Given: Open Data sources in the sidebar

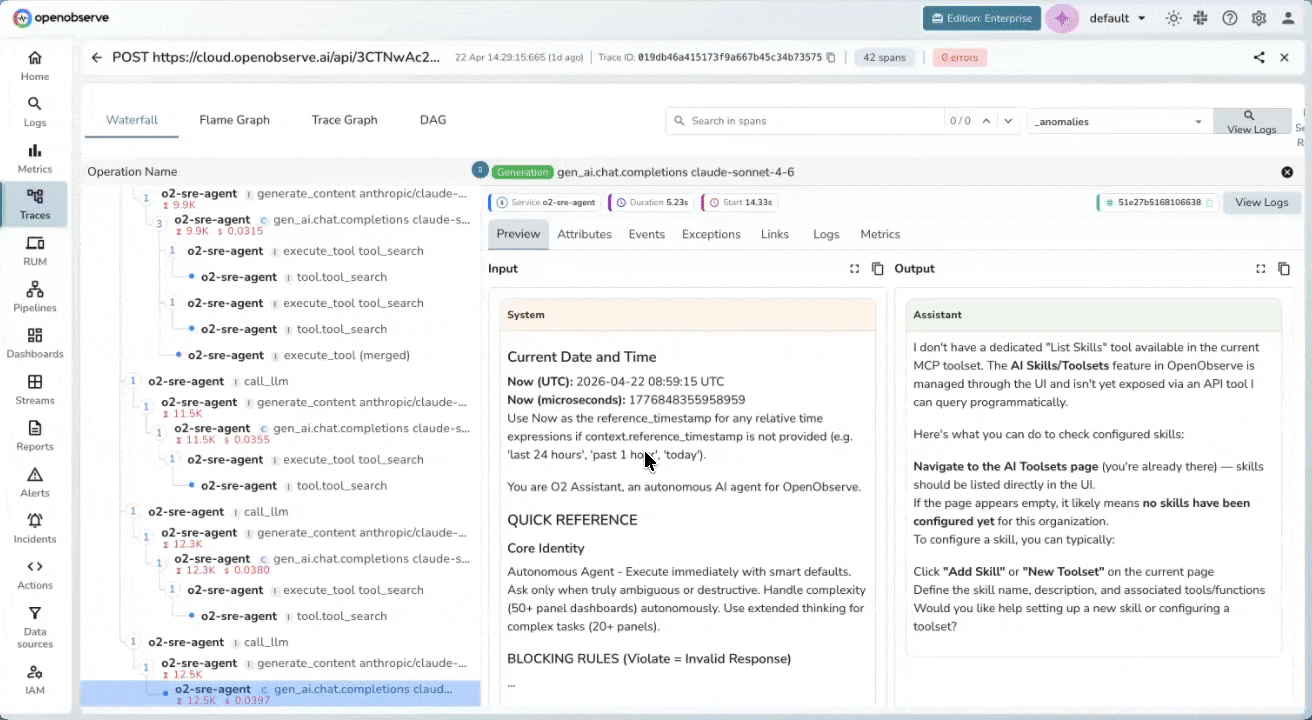Looking at the screenshot, I should [x=35, y=626].
